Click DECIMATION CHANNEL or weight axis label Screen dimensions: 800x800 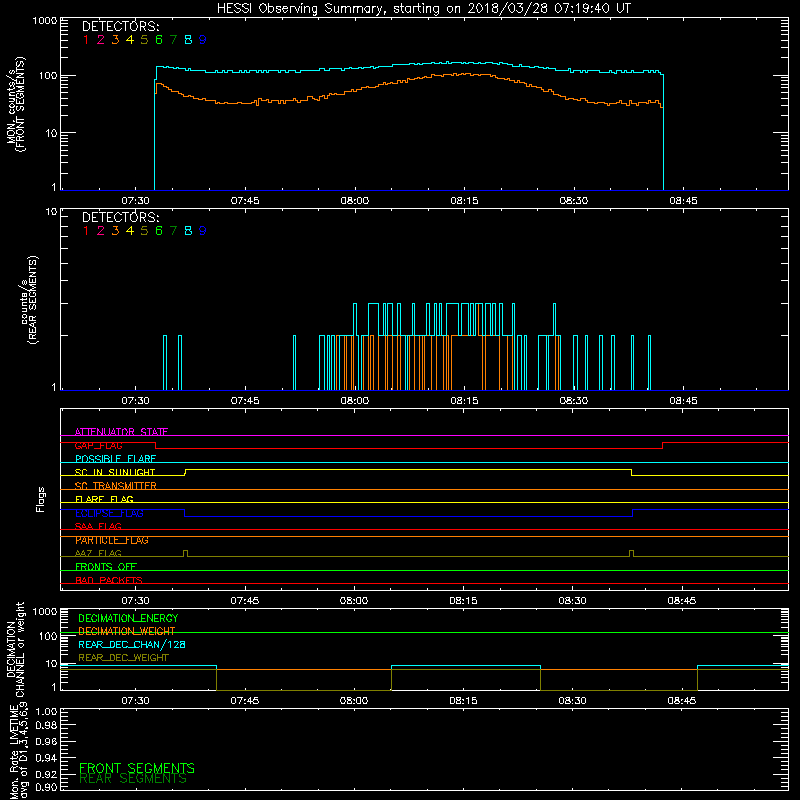click(x=15, y=649)
